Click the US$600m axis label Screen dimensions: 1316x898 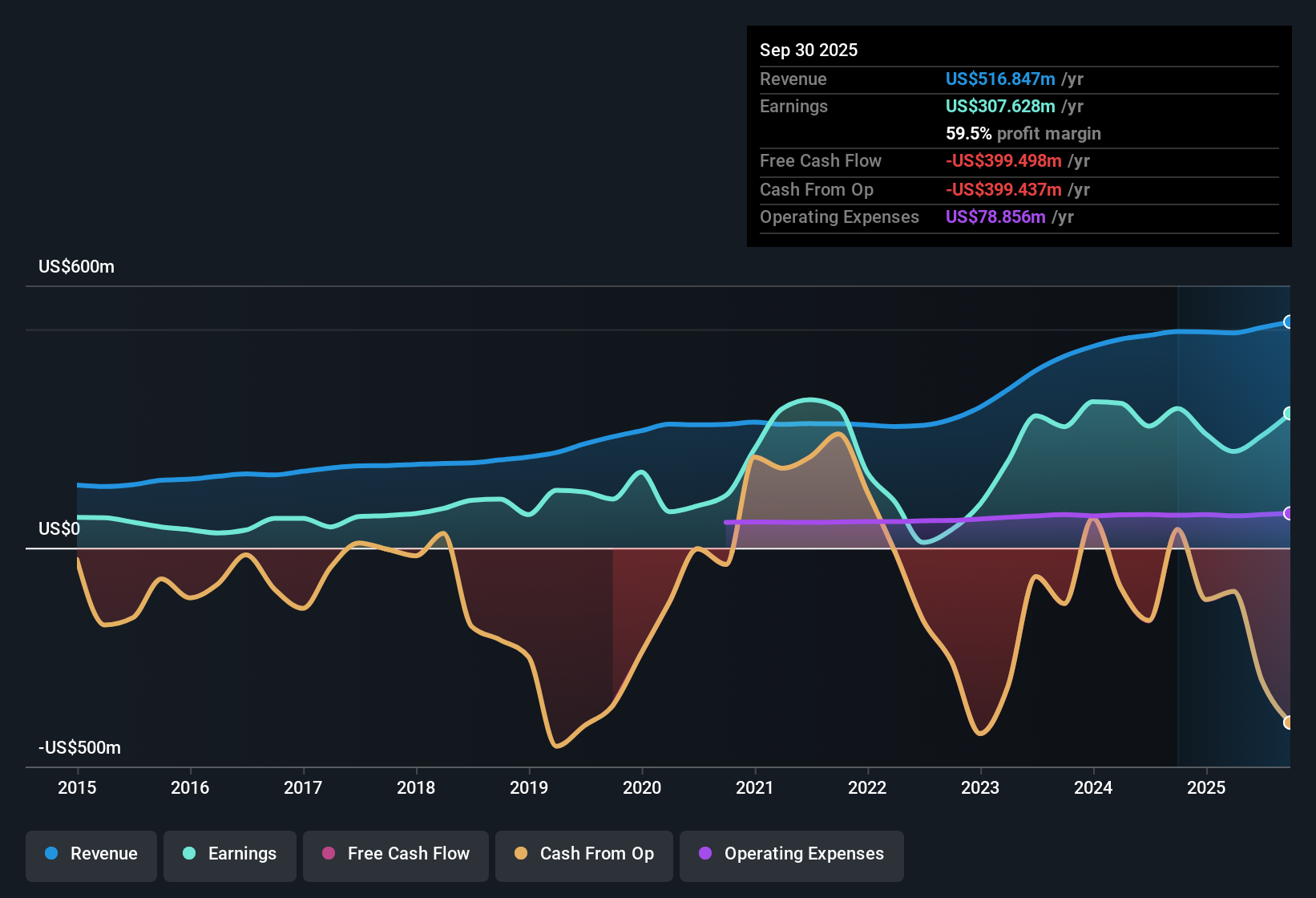(x=75, y=266)
